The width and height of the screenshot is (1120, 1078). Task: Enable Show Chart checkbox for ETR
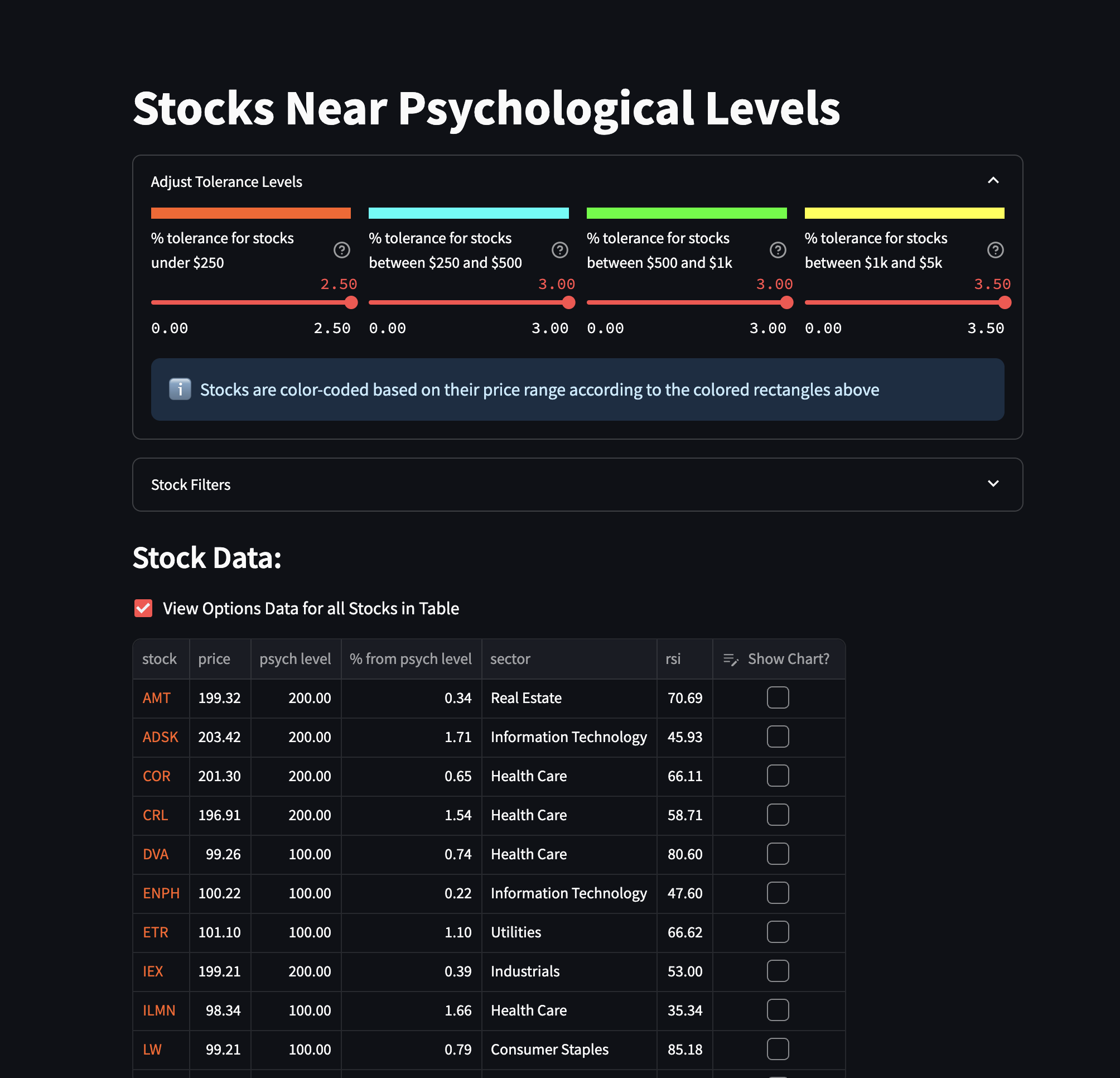[x=777, y=932]
